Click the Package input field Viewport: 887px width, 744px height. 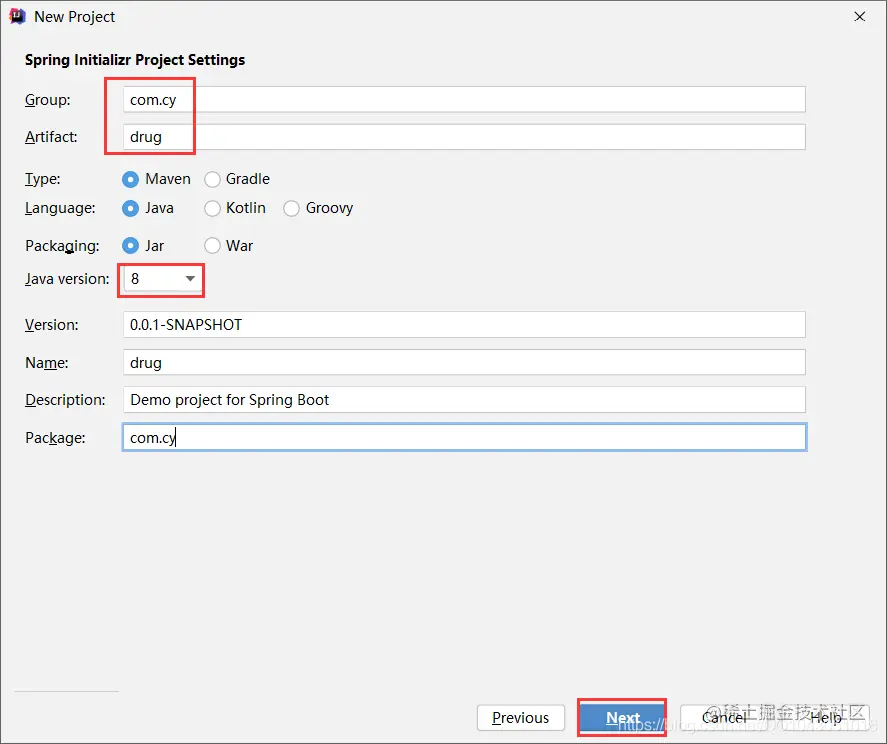[464, 437]
